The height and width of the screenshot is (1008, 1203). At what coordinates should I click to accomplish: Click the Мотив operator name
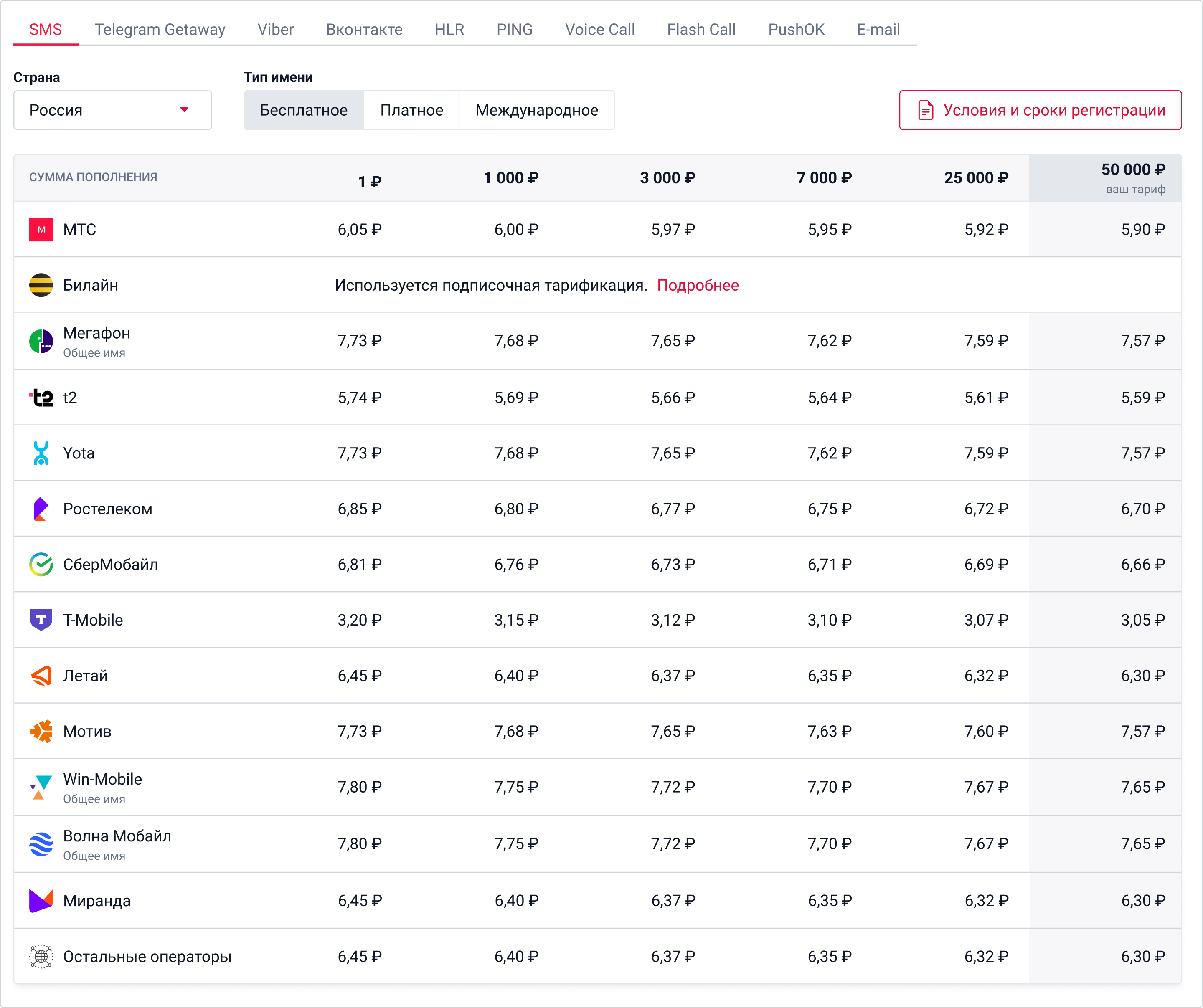pyautogui.click(x=87, y=732)
